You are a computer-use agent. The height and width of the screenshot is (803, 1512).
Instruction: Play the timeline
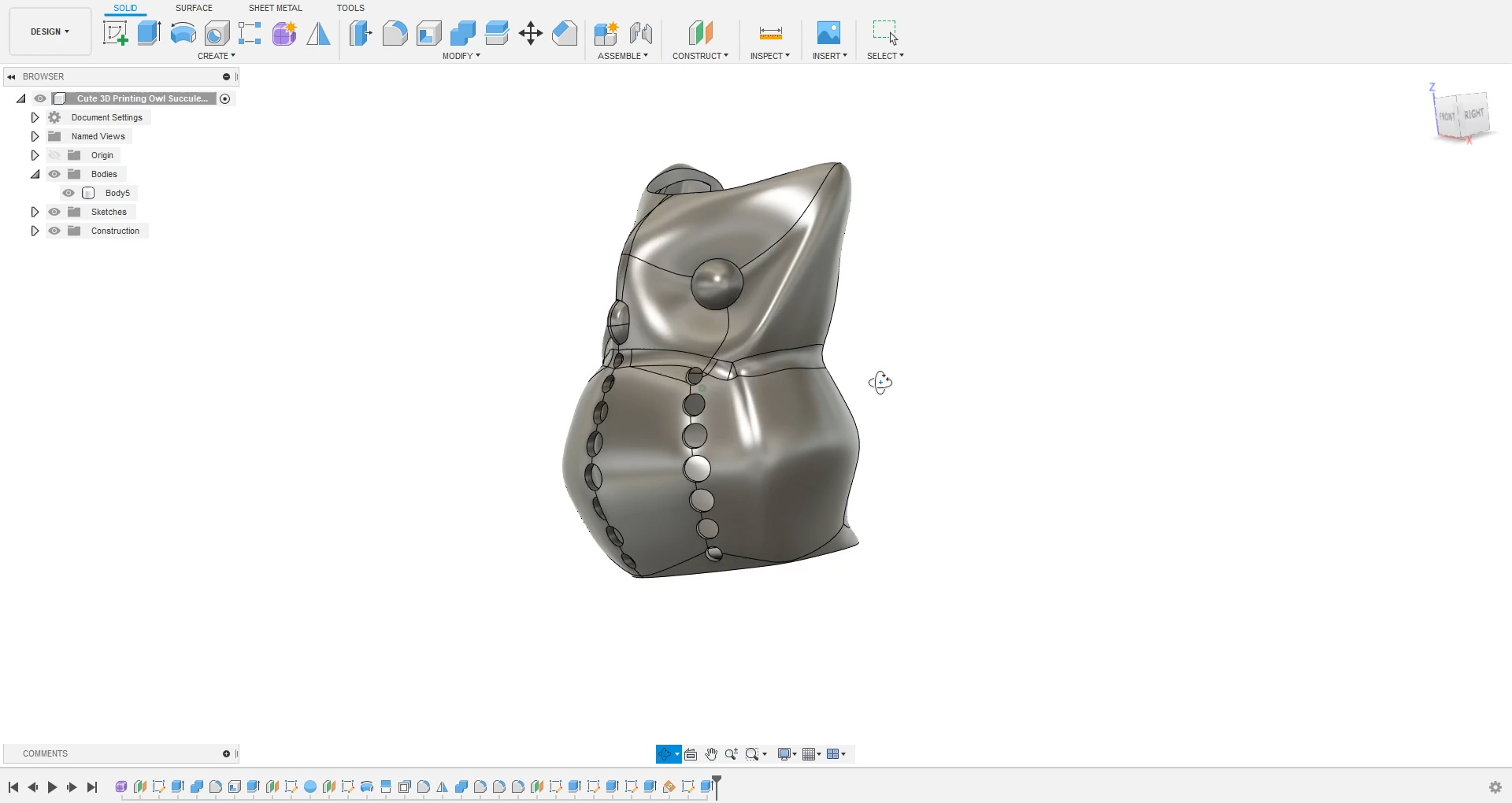pos(52,787)
